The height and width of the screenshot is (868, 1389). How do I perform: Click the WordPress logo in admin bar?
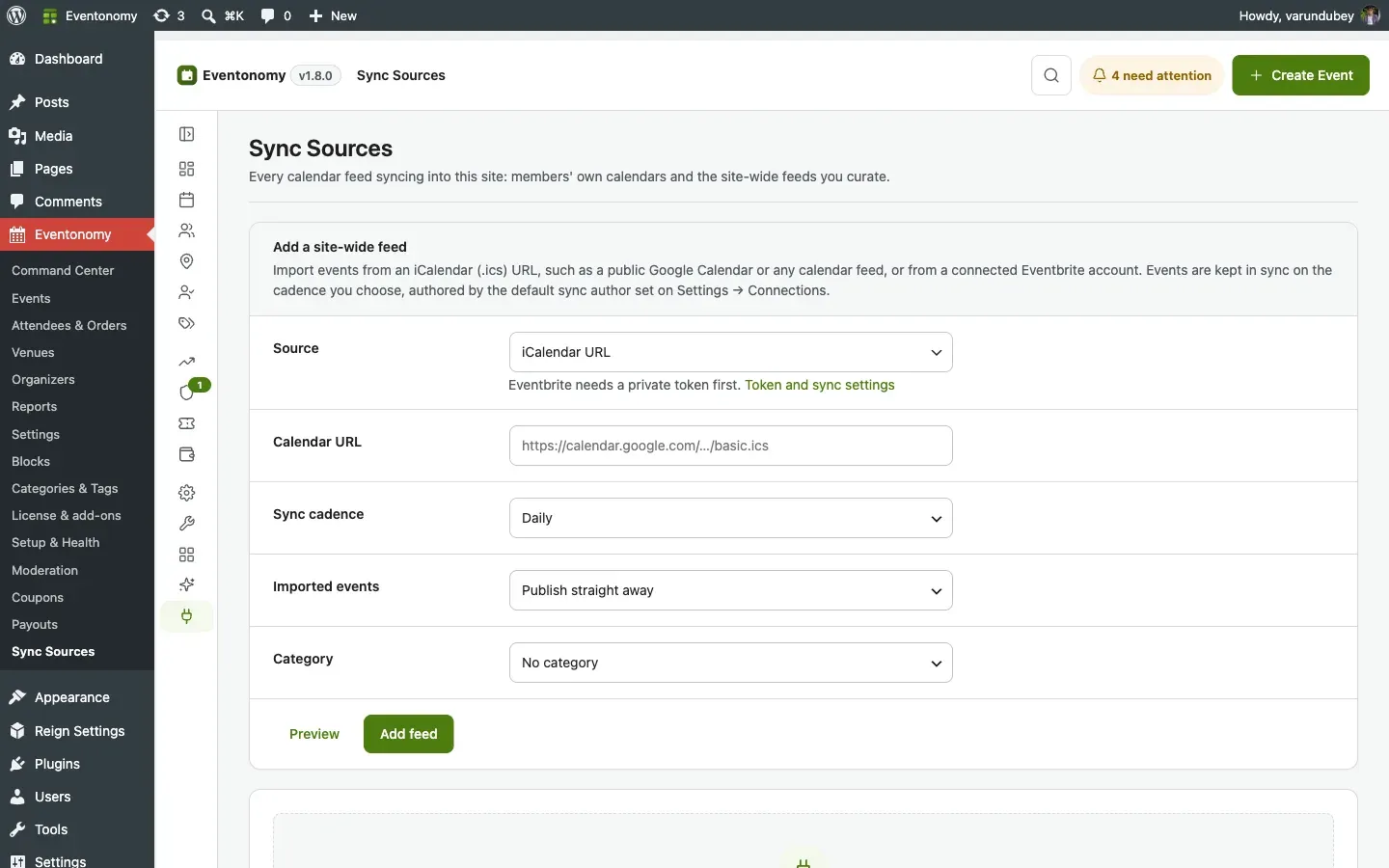point(16,15)
